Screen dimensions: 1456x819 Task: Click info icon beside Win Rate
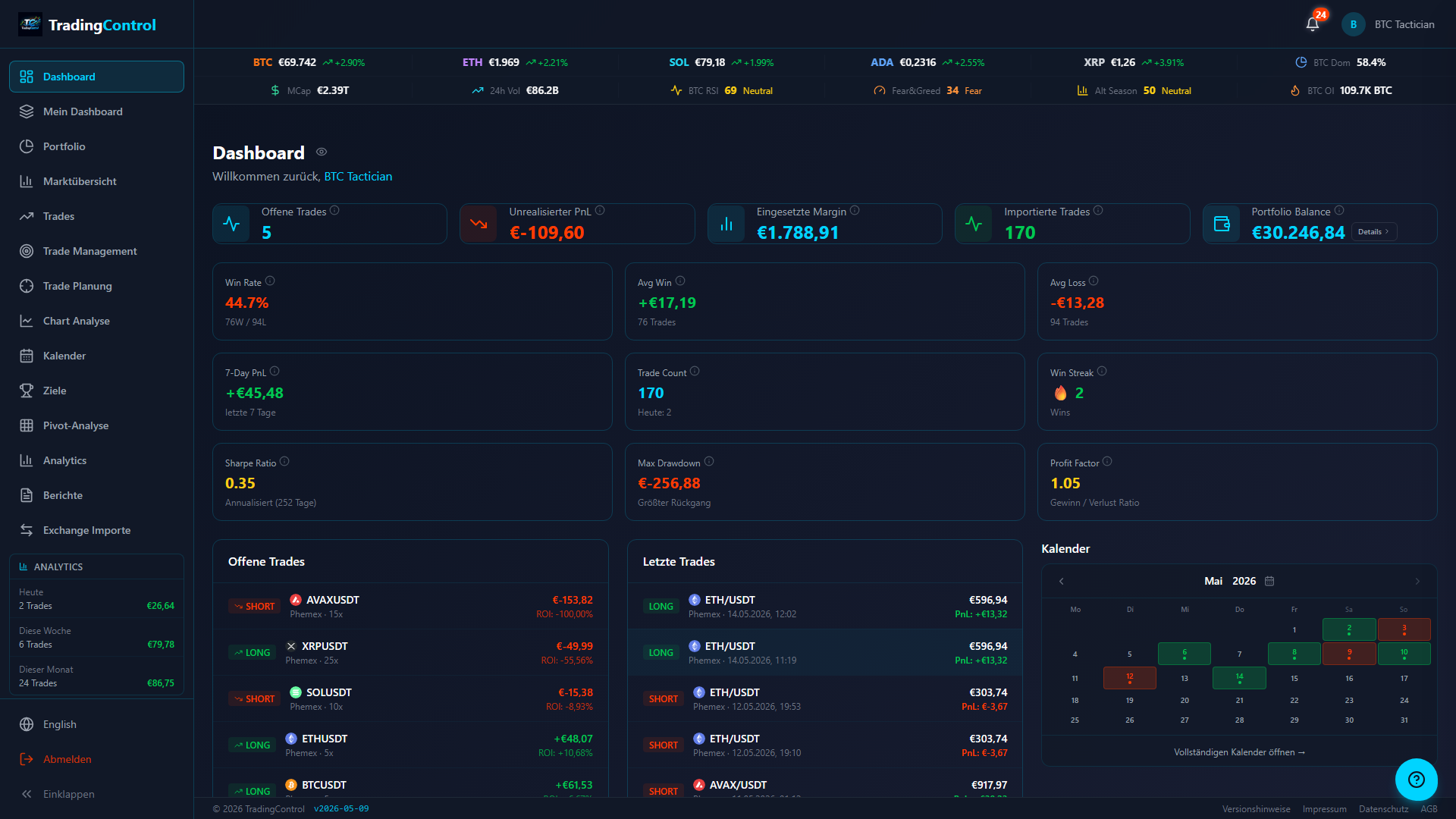click(x=270, y=281)
